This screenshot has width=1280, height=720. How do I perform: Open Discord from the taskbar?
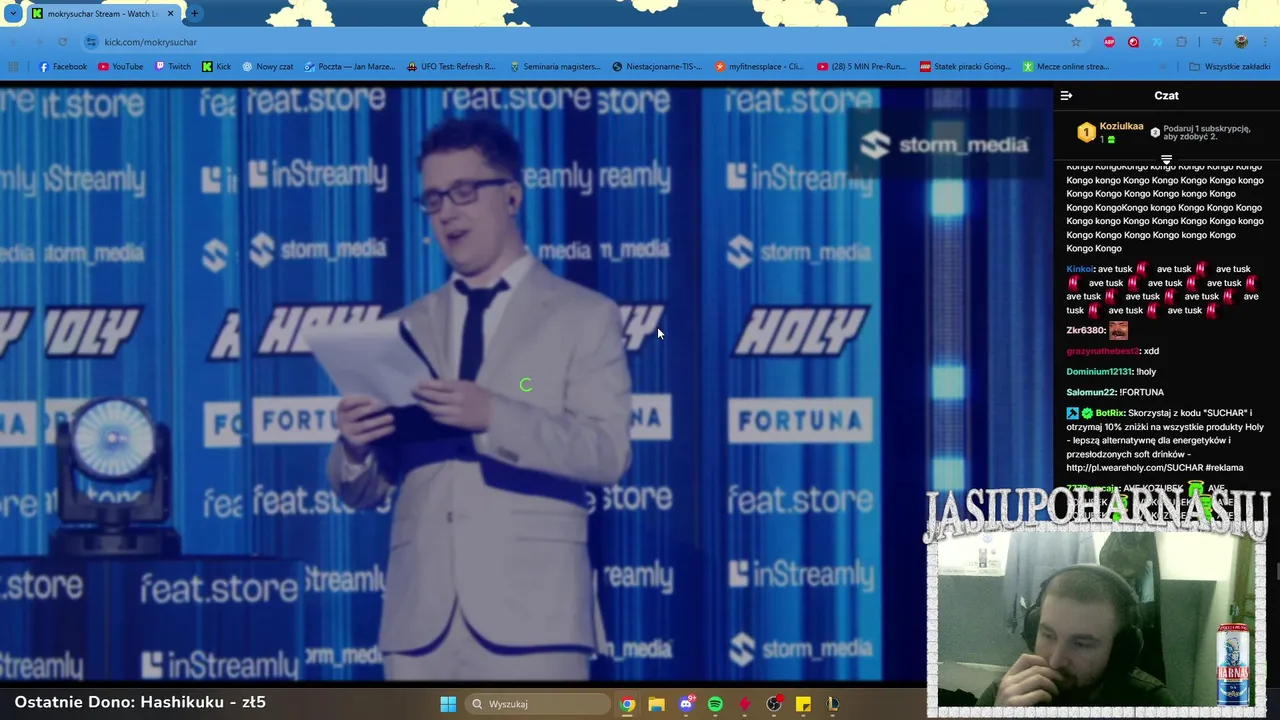click(x=686, y=704)
